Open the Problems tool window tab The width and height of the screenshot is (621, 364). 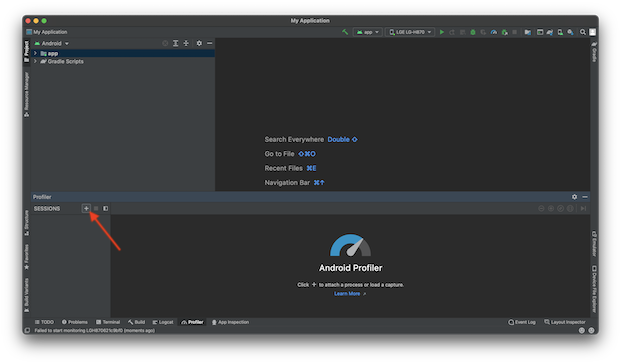click(x=75, y=322)
